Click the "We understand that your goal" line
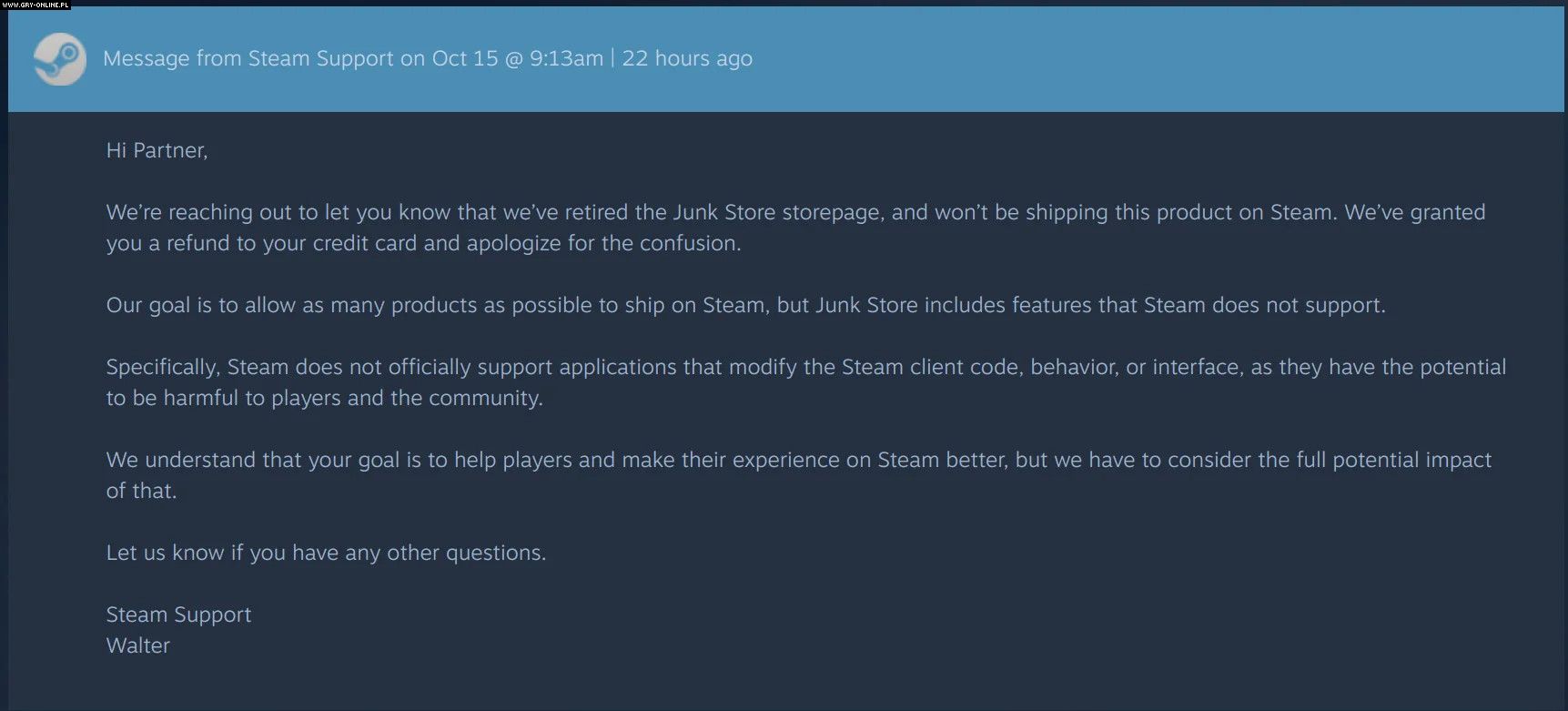 pos(253,460)
